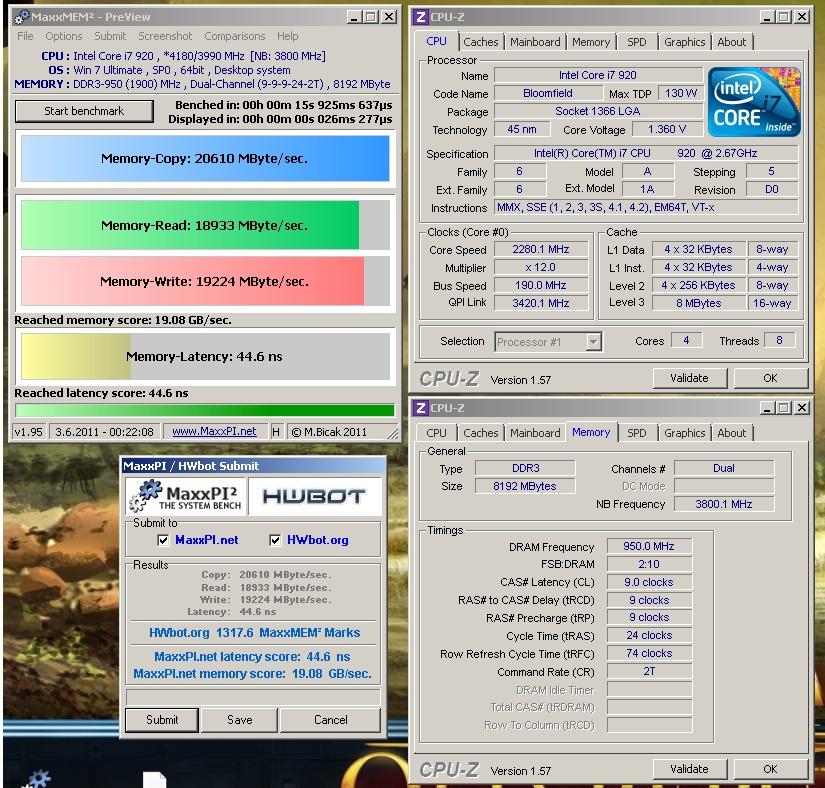825x788 pixels.
Task: Click the DRAM Frequency 950.0 MHz value
Action: [x=649, y=546]
